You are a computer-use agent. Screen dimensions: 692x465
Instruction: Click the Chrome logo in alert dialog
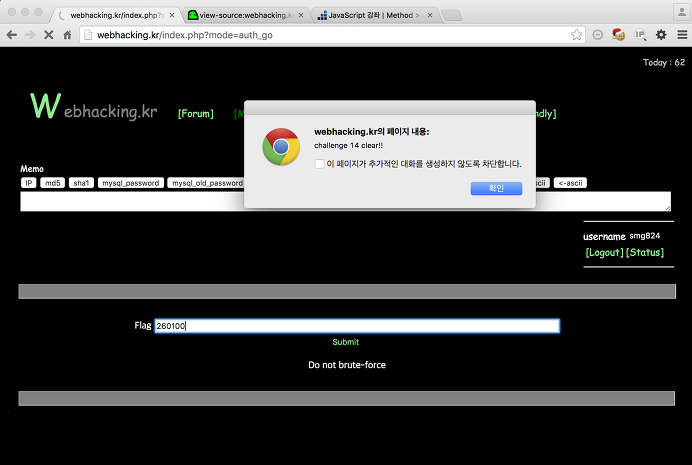coord(281,147)
